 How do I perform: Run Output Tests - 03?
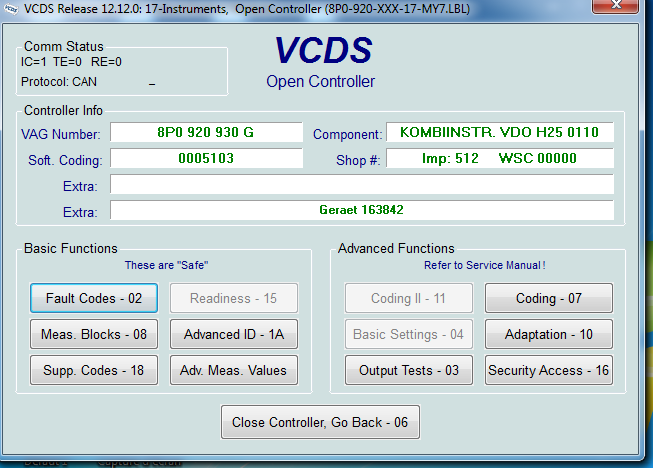click(x=409, y=370)
